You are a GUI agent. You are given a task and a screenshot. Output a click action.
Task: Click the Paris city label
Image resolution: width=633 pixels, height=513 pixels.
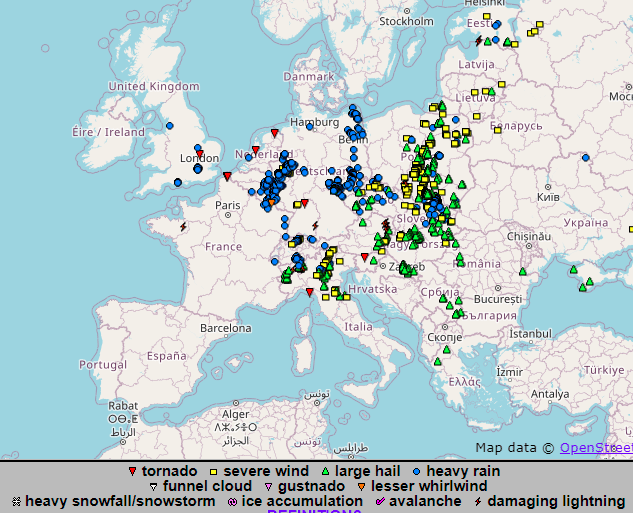pyautogui.click(x=228, y=205)
